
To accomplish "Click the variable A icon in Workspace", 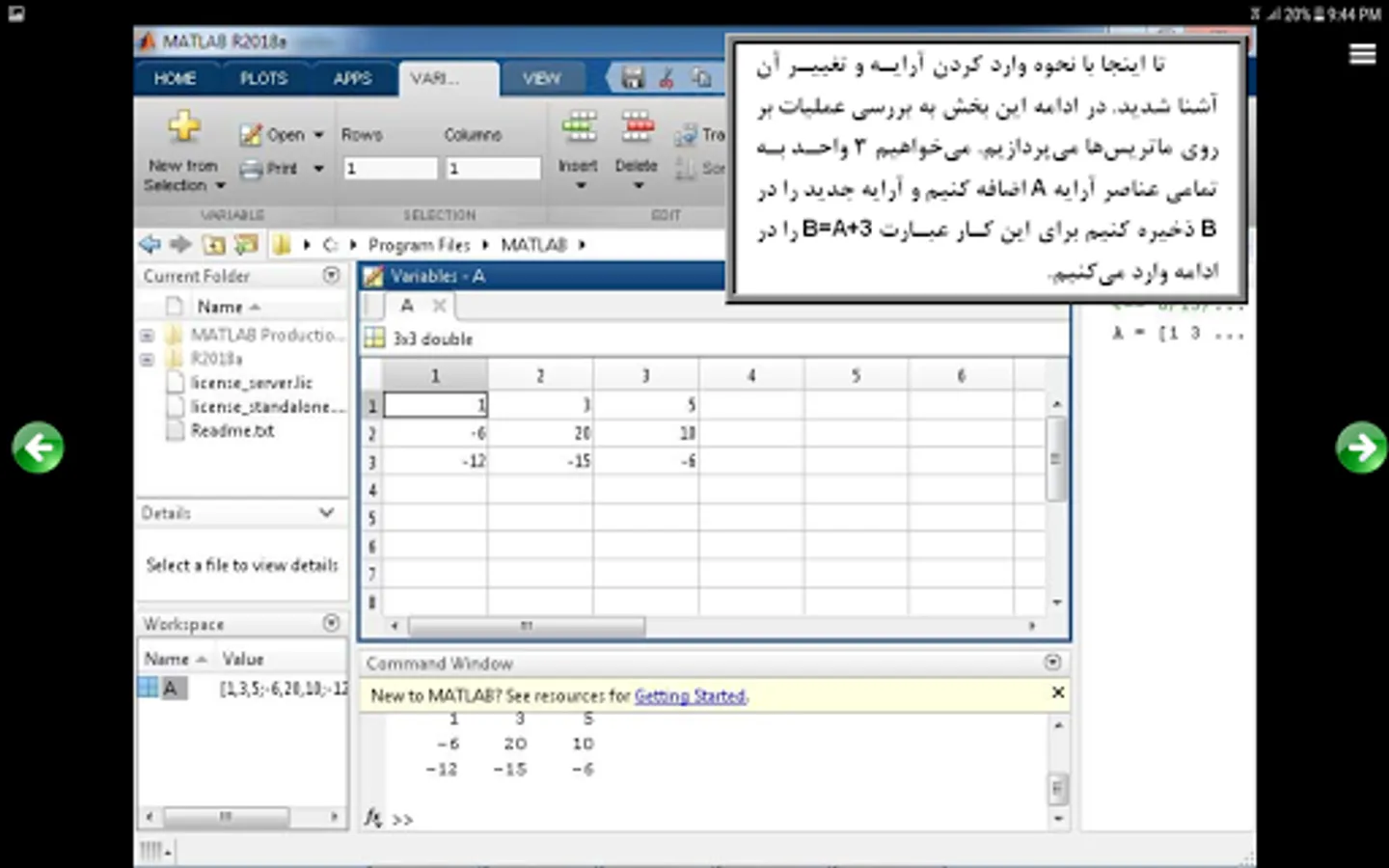I will pos(148,688).
